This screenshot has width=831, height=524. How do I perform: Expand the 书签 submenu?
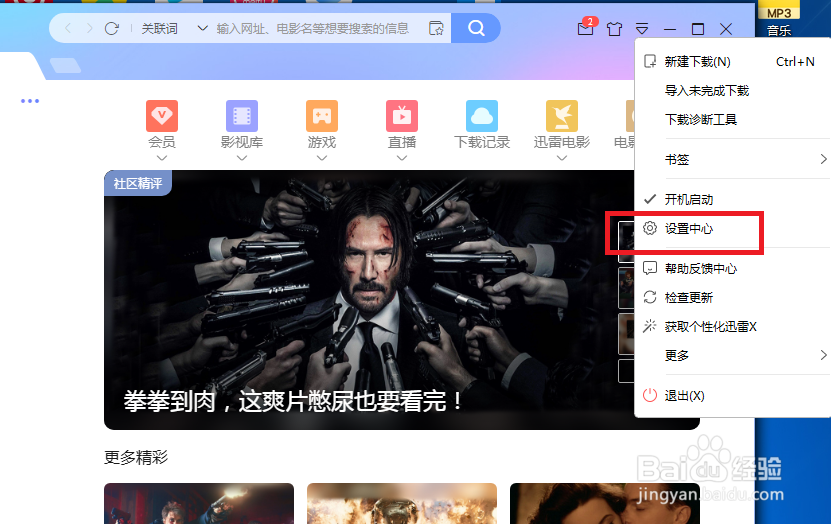[732, 159]
